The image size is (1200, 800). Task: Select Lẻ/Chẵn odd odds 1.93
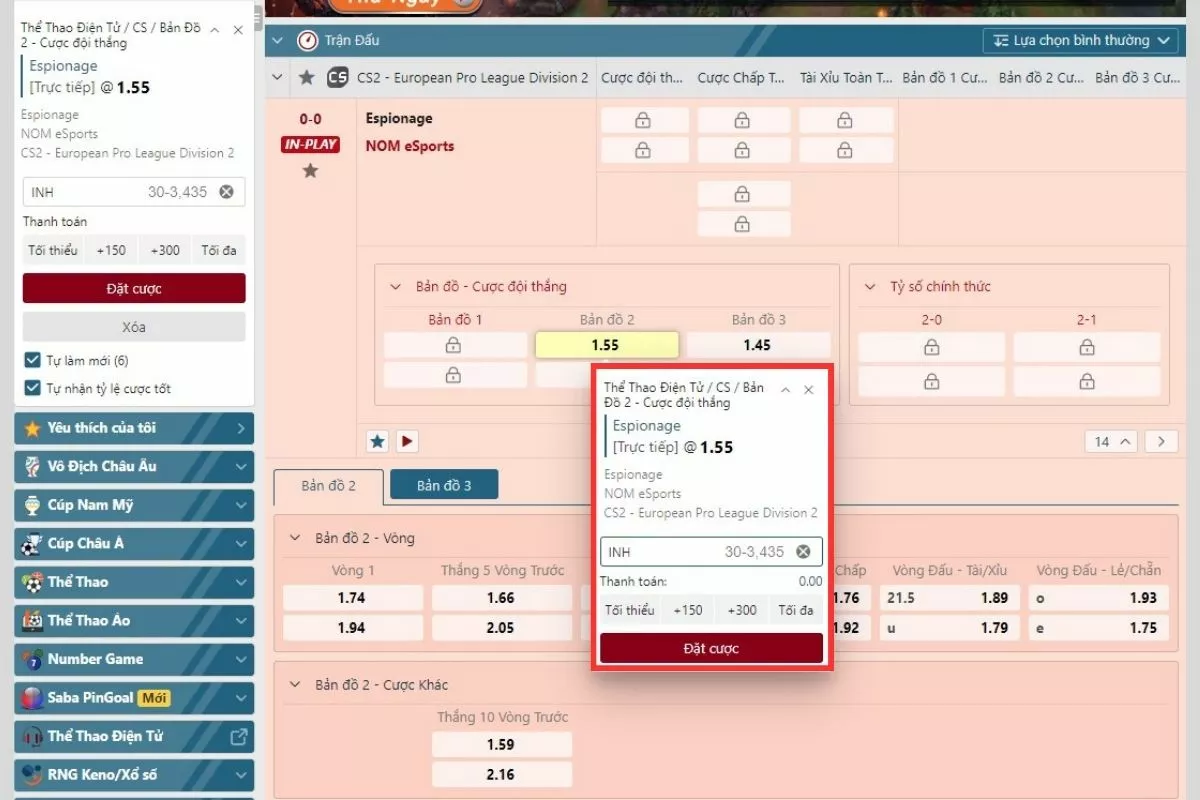tap(1100, 598)
